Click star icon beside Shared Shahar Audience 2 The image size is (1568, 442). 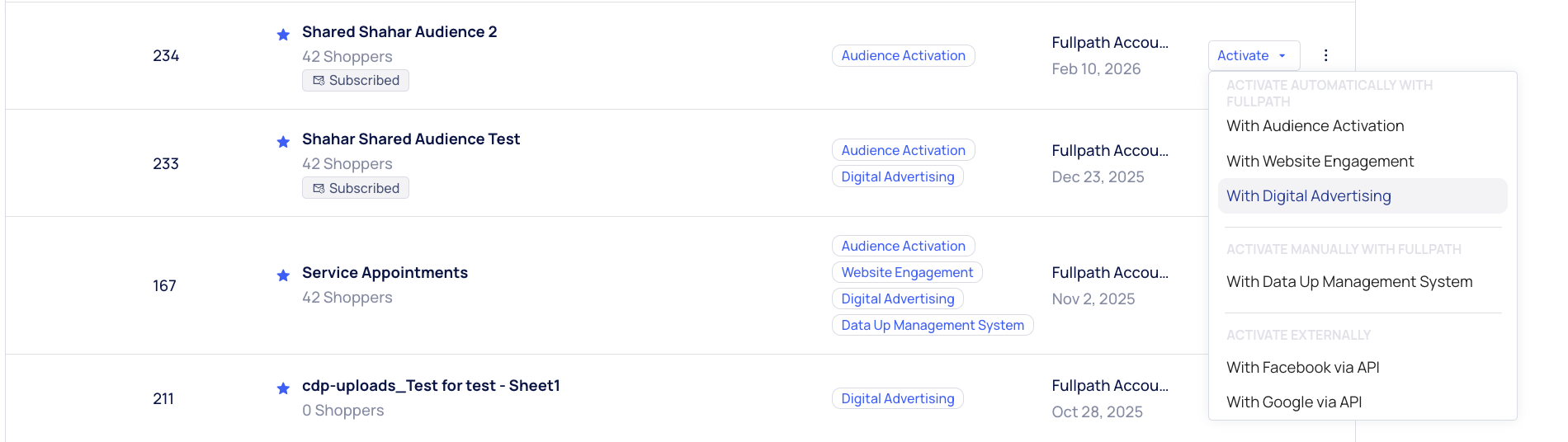click(x=283, y=35)
